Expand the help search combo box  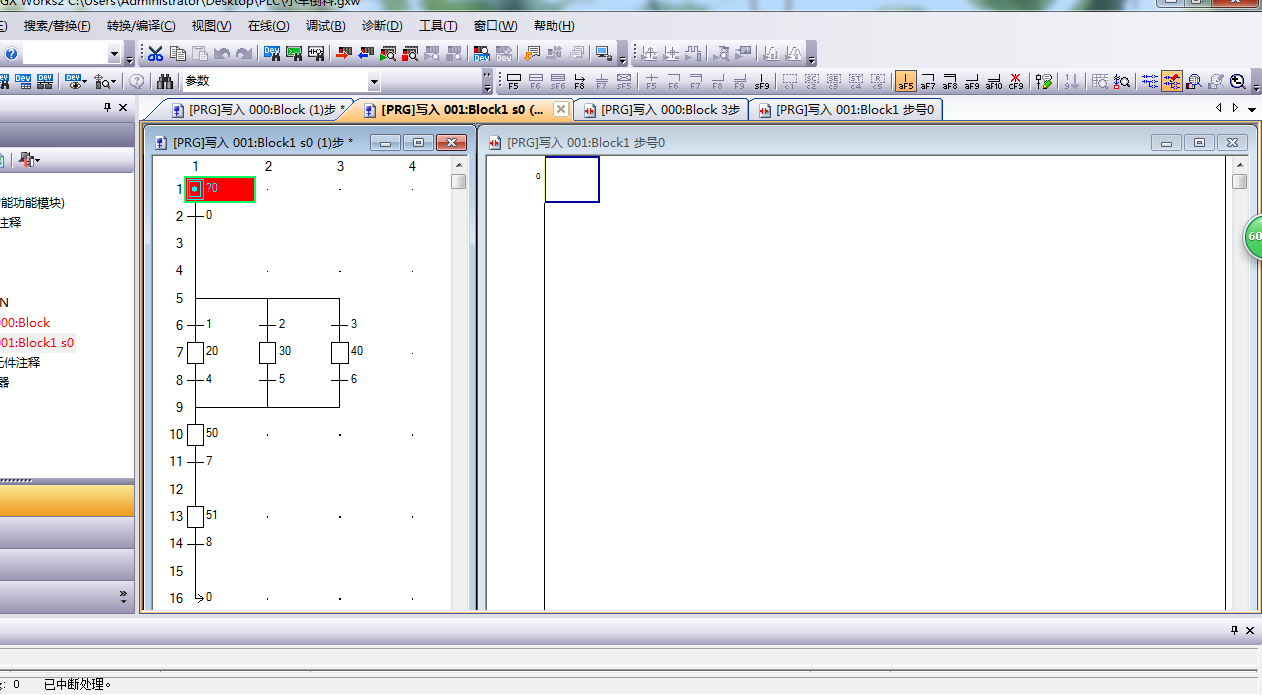point(114,54)
